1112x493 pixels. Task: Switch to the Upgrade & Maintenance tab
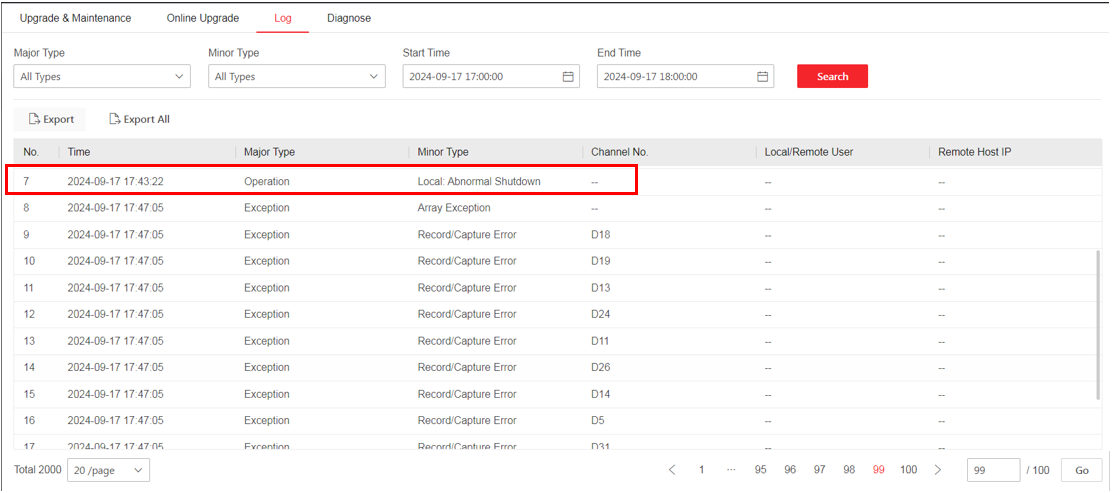(75, 18)
